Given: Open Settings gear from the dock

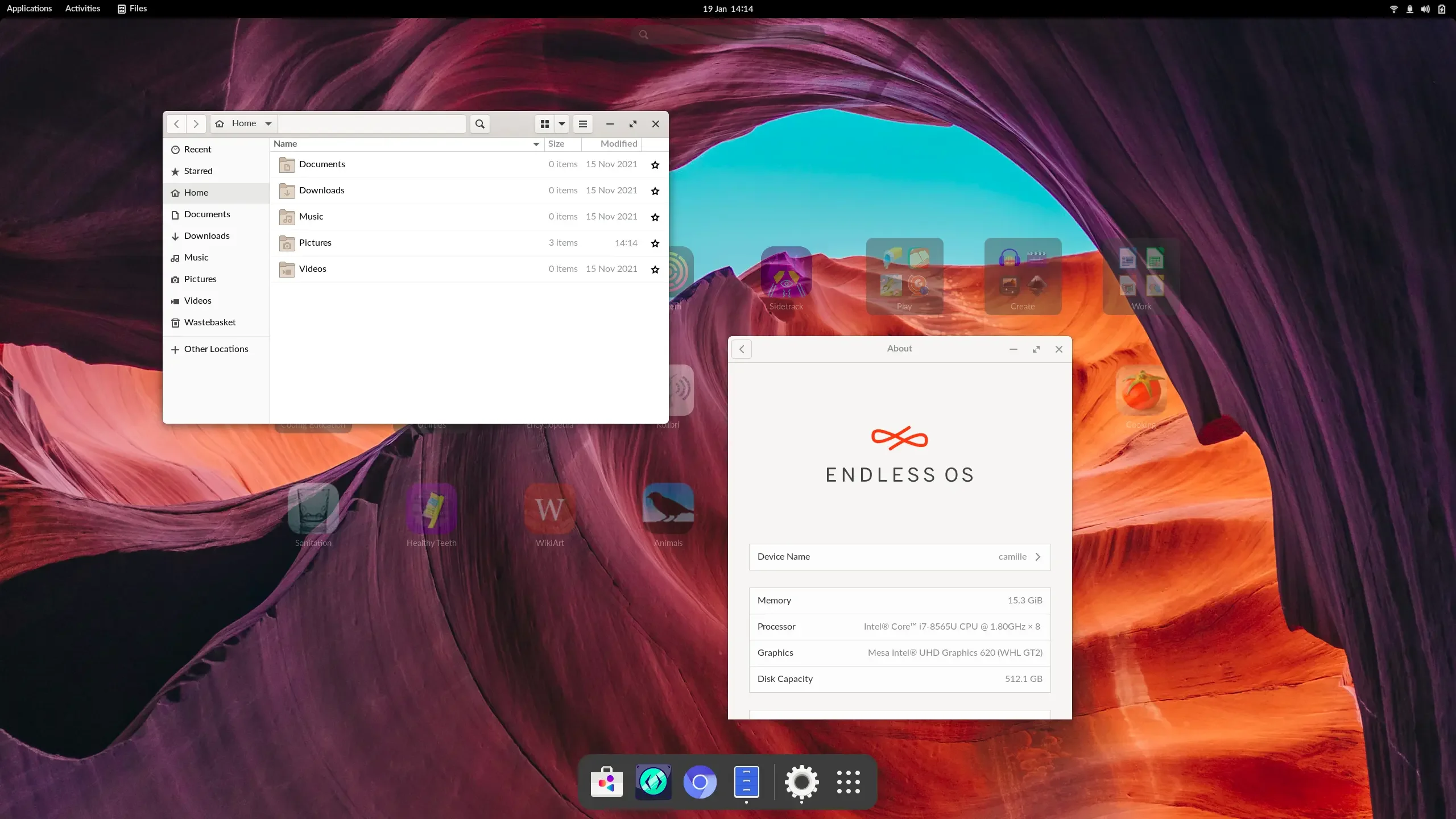Looking at the screenshot, I should pos(802,783).
